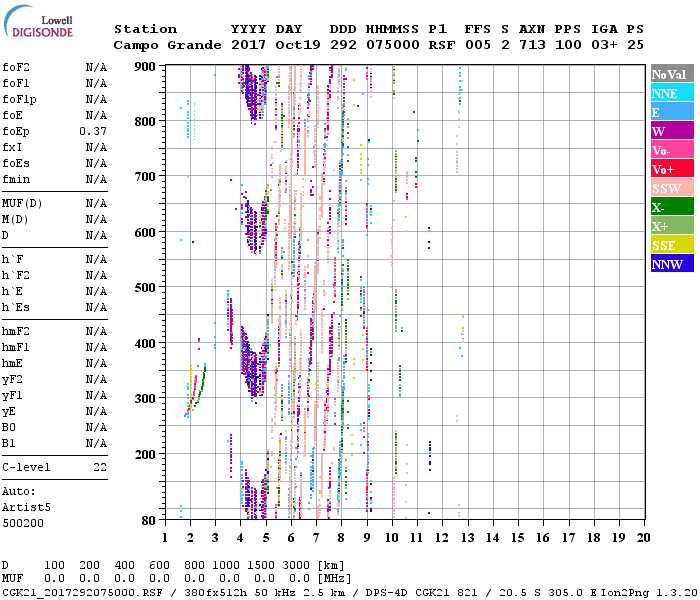The width and height of the screenshot is (700, 600).
Task: Click the foF2 parameter row
Action: [x=54, y=67]
